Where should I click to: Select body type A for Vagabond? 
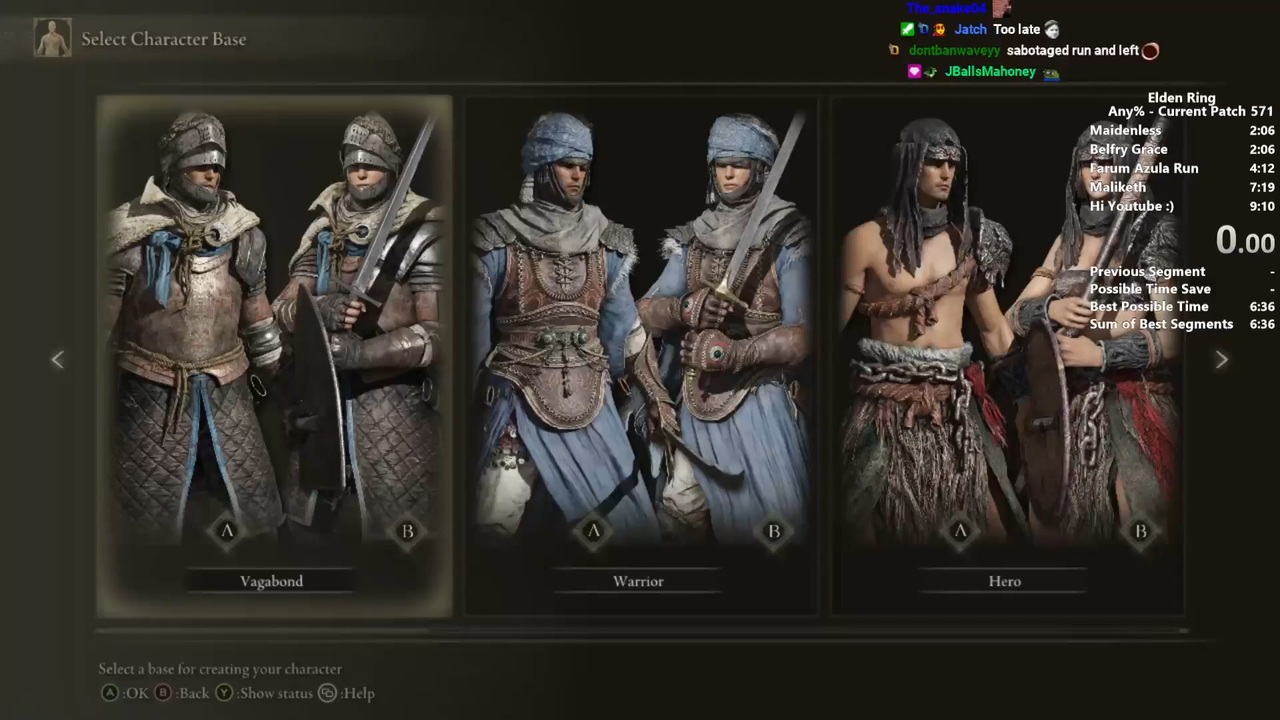pos(226,532)
